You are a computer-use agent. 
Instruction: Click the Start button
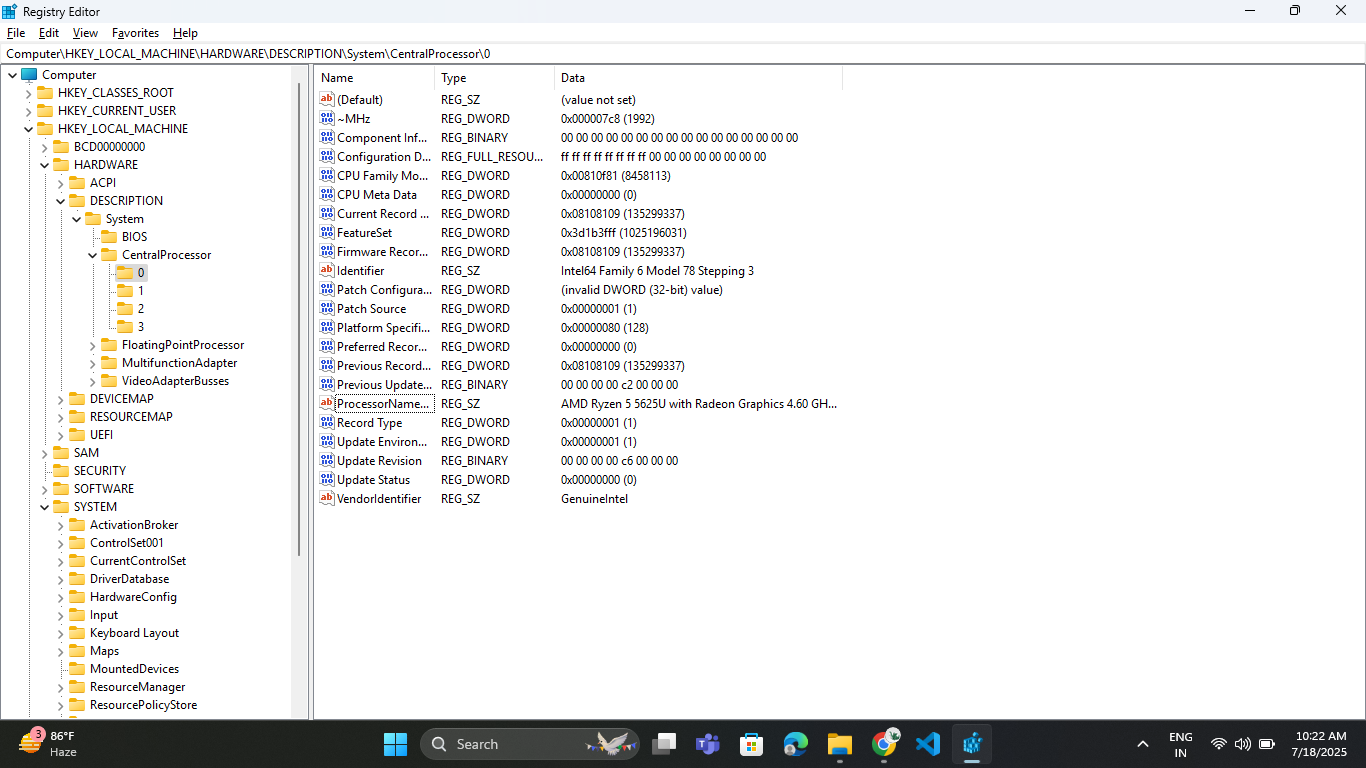point(395,744)
